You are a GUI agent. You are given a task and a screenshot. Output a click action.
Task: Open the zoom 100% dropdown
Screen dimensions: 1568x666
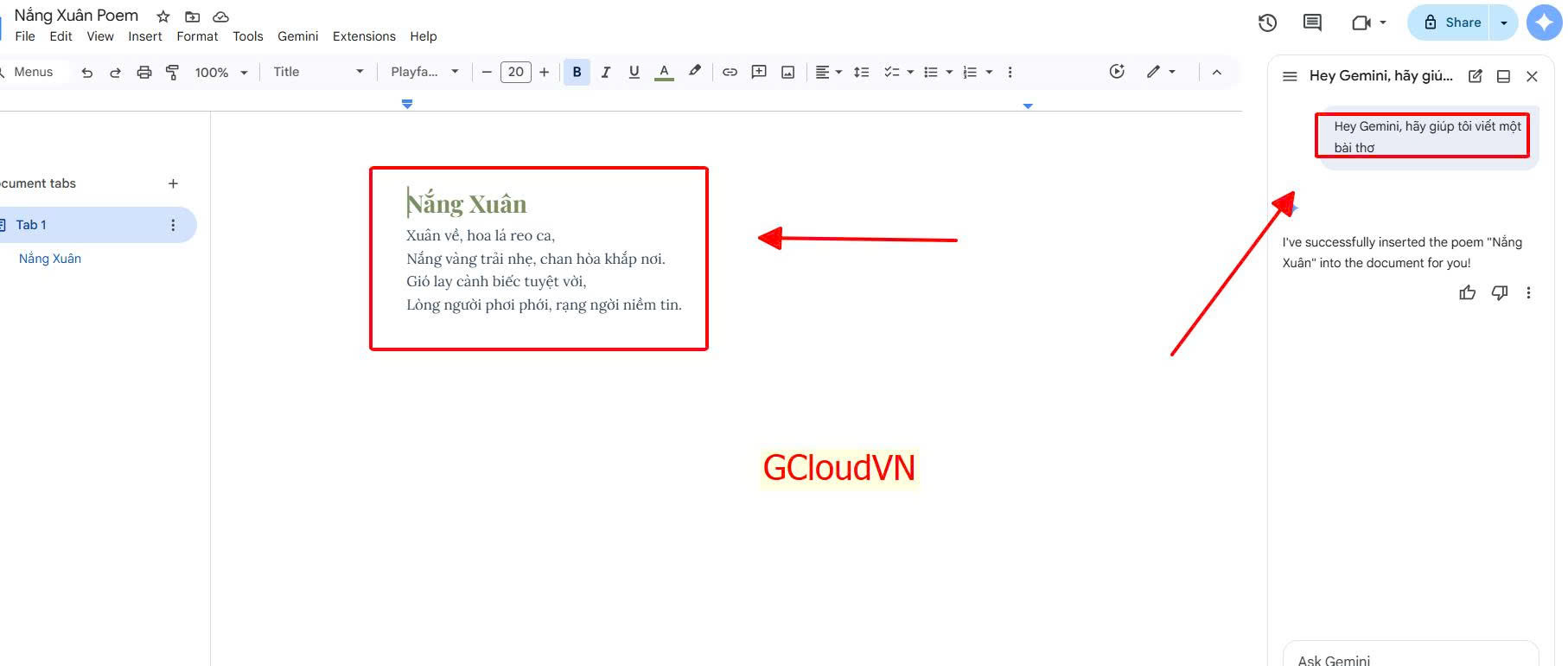[221, 73]
